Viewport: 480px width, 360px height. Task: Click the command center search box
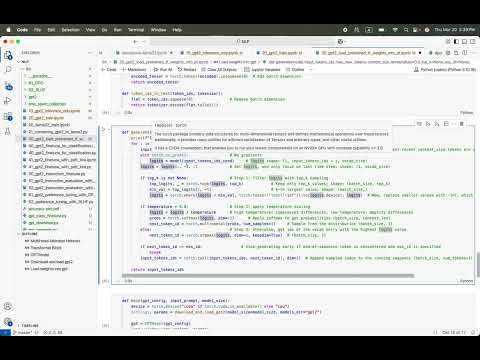243,42
